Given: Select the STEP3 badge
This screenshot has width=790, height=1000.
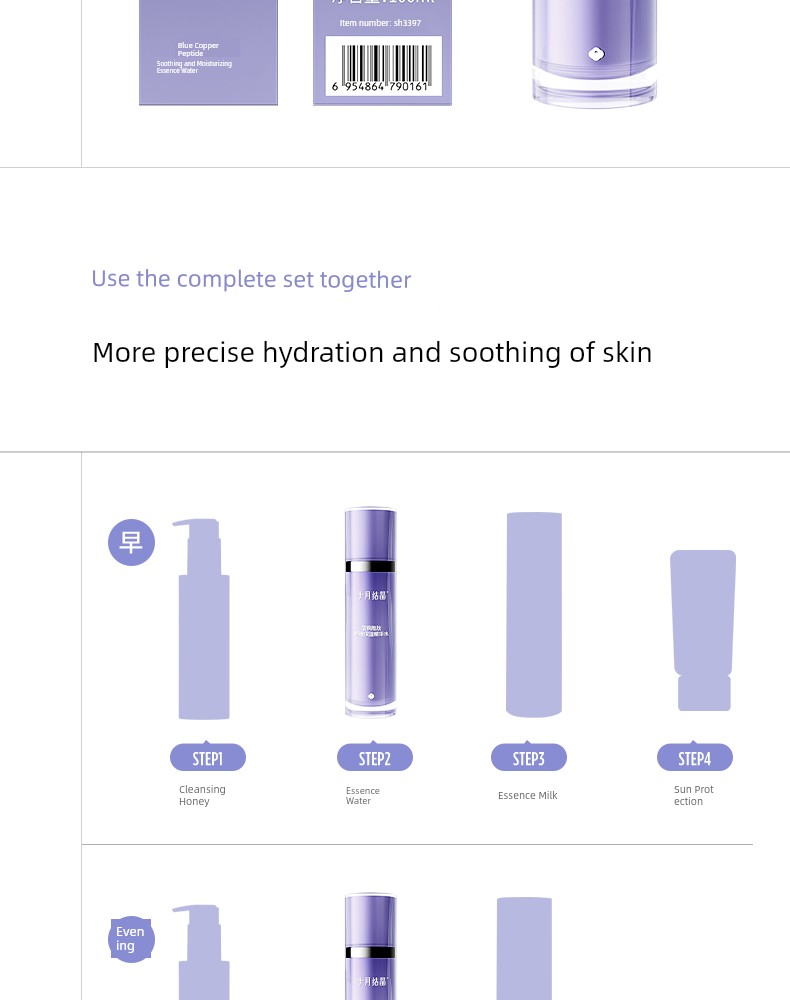Looking at the screenshot, I should click(529, 757).
